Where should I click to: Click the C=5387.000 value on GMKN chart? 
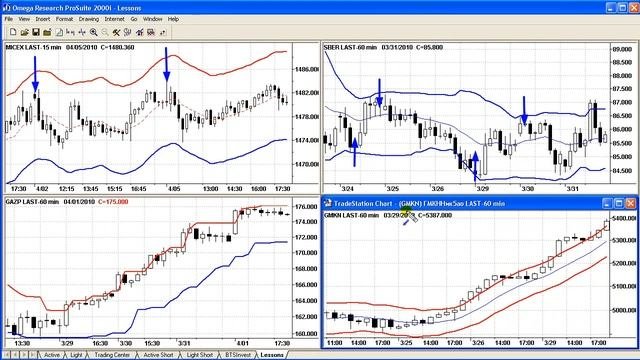[435, 215]
